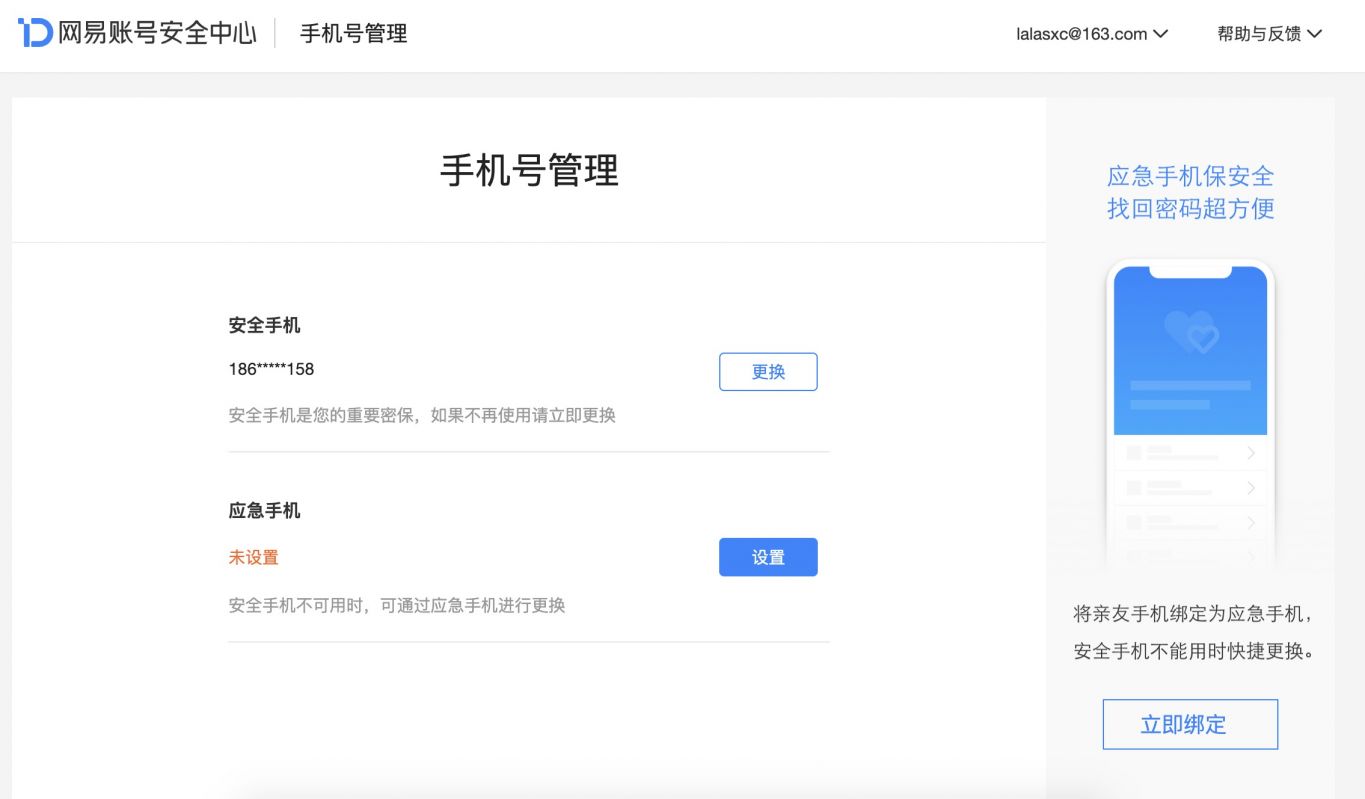1365x799 pixels.
Task: Click the 更换 button for 安全手机
Action: point(768,372)
